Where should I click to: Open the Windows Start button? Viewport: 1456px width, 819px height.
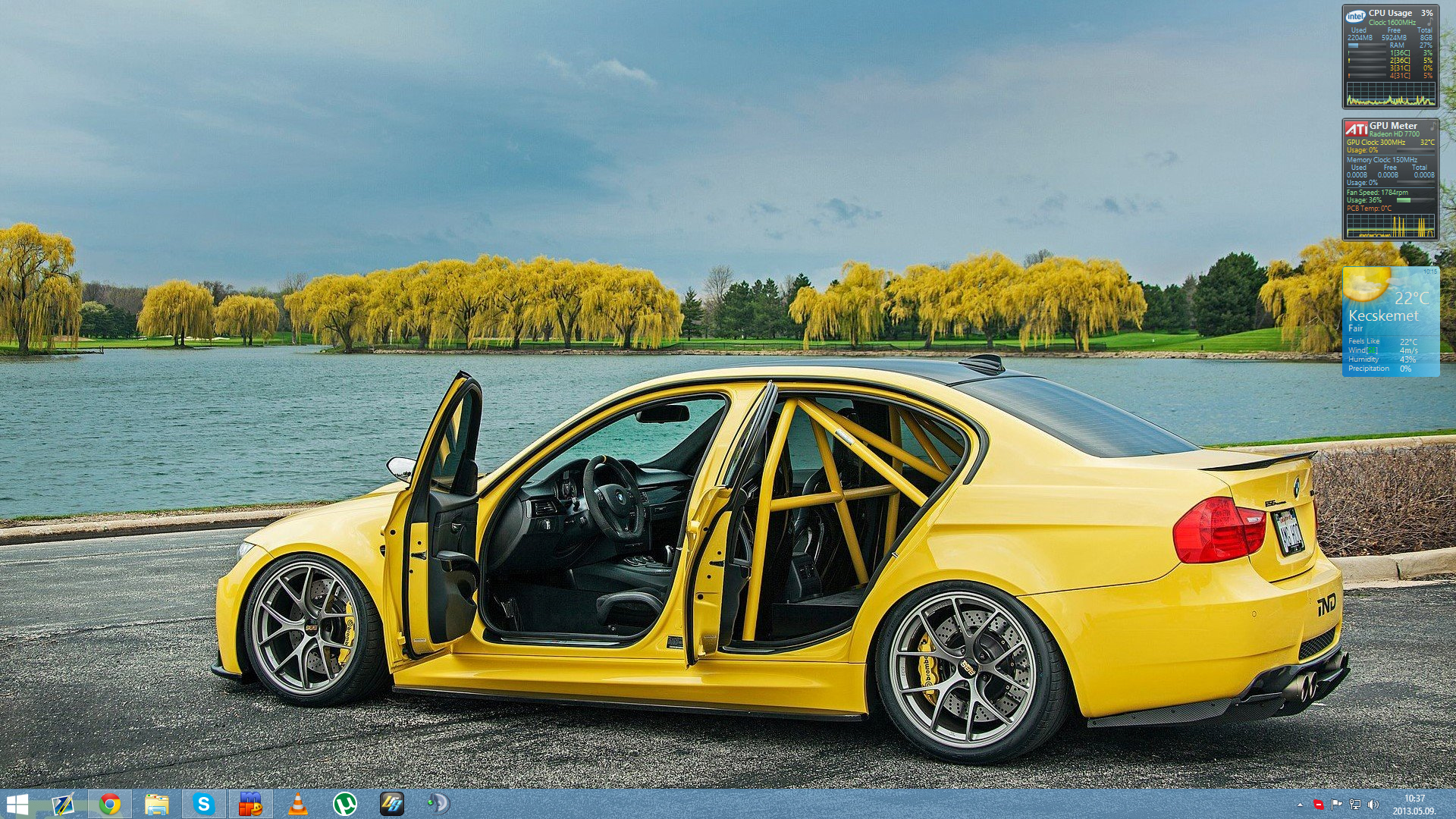[17, 804]
